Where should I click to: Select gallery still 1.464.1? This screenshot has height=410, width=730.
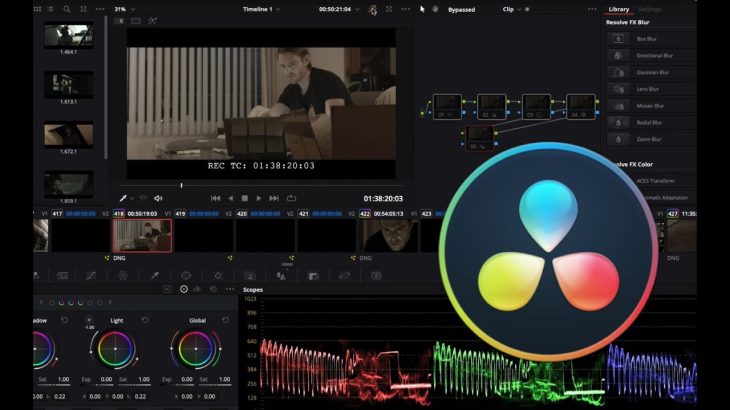(x=68, y=35)
